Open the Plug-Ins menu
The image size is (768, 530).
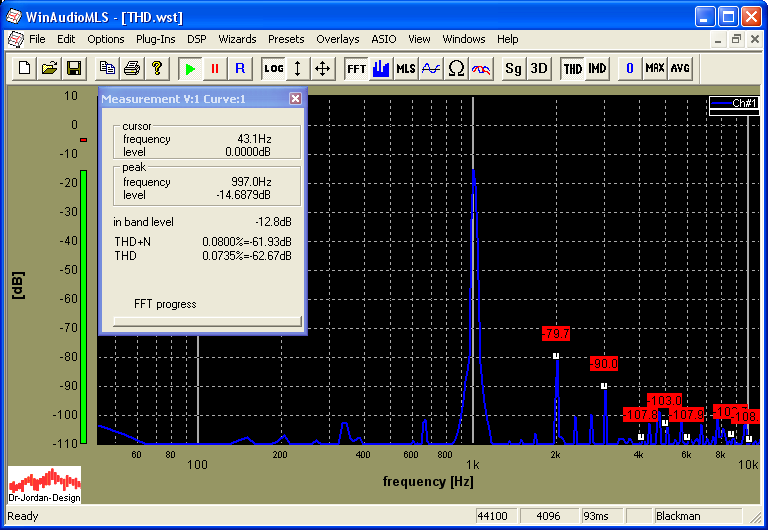tap(155, 39)
